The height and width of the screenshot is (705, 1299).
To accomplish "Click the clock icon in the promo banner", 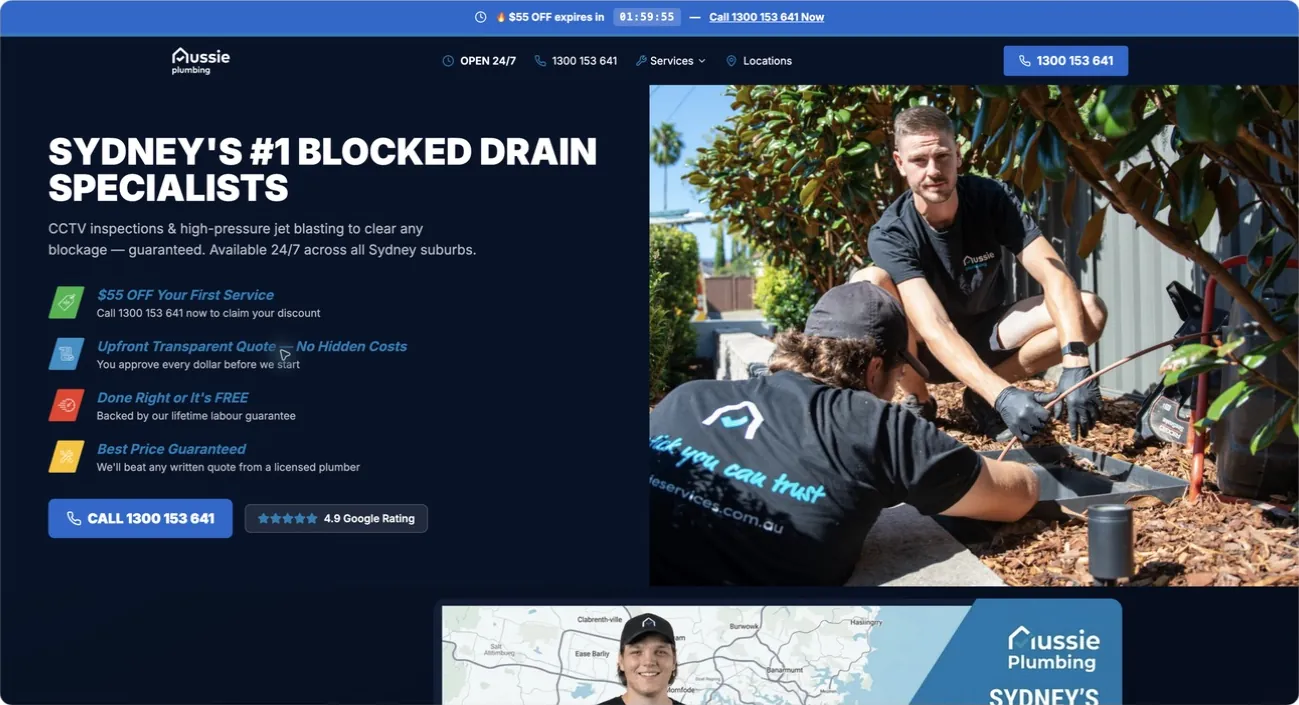I will (x=480, y=17).
